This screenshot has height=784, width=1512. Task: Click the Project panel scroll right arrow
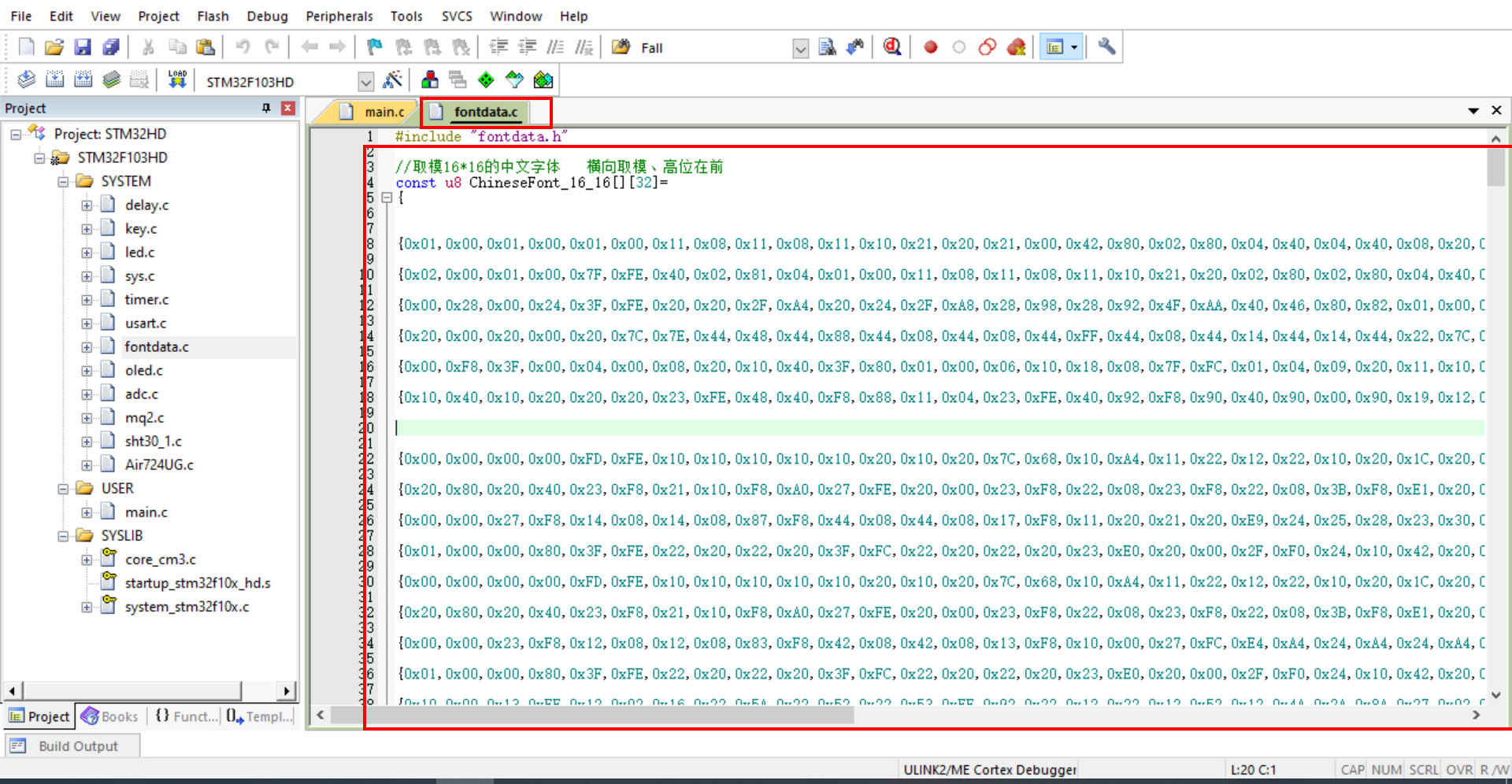[x=287, y=691]
